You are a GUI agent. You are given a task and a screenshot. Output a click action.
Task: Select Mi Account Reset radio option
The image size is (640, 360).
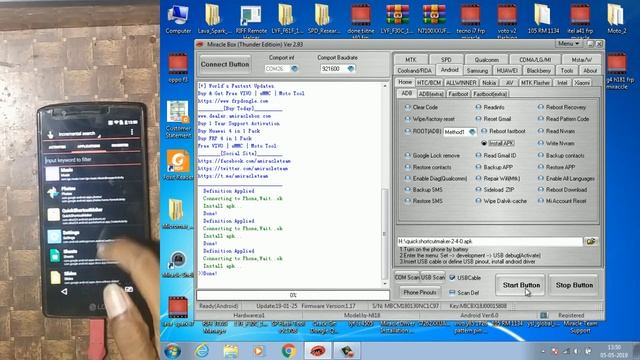tap(562, 201)
